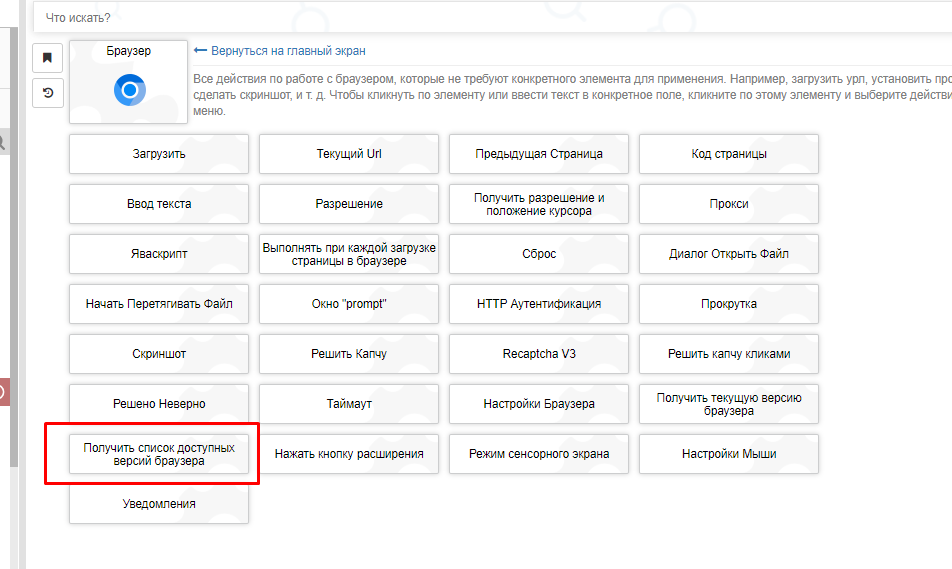Click the search field "Что искать?"

[490, 18]
